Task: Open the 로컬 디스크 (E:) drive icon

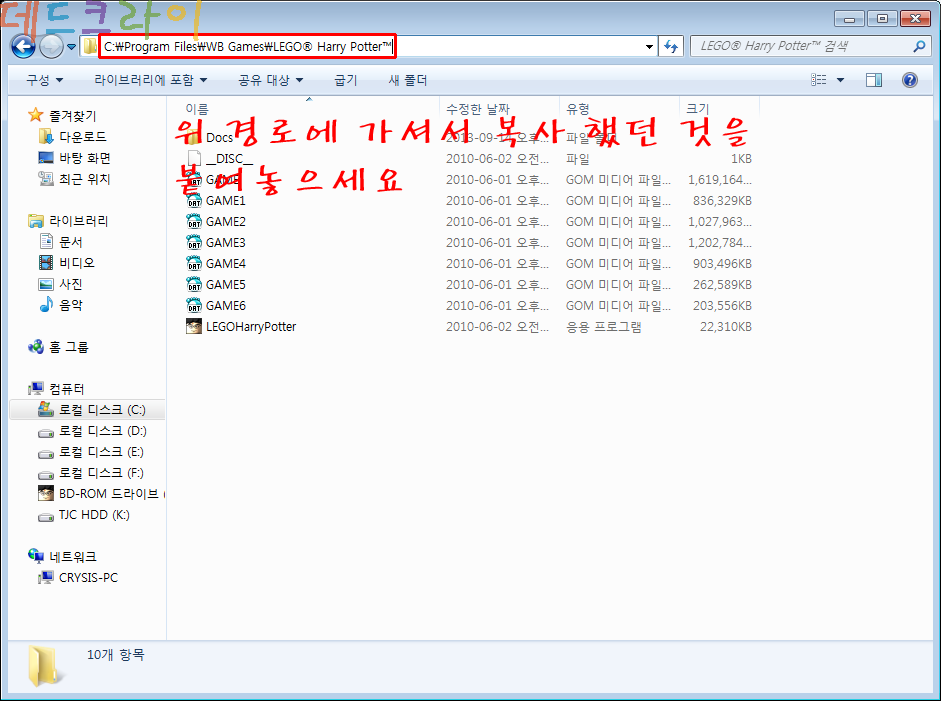Action: [x=46, y=453]
